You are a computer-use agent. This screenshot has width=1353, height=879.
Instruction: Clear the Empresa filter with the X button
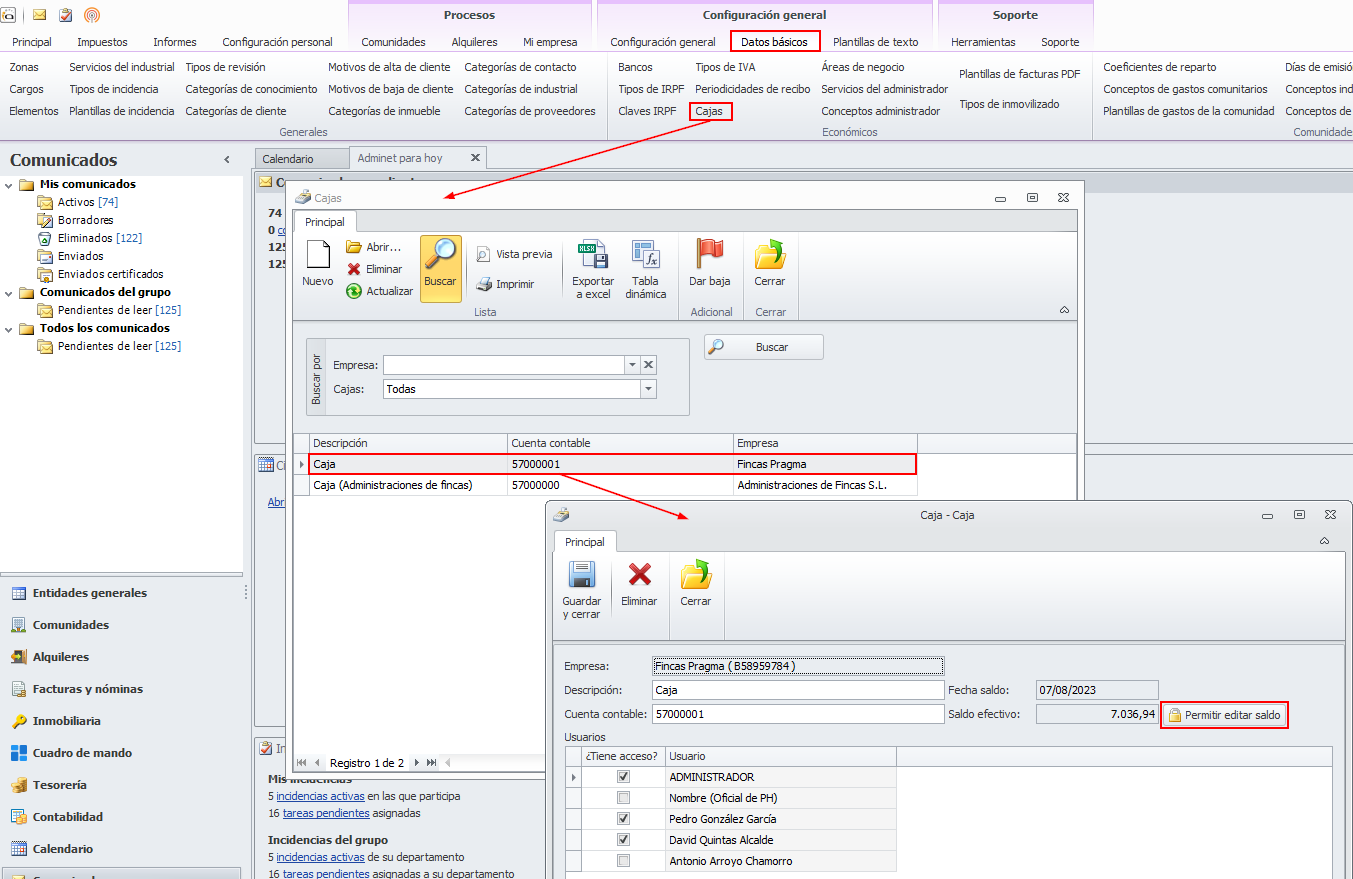(649, 365)
